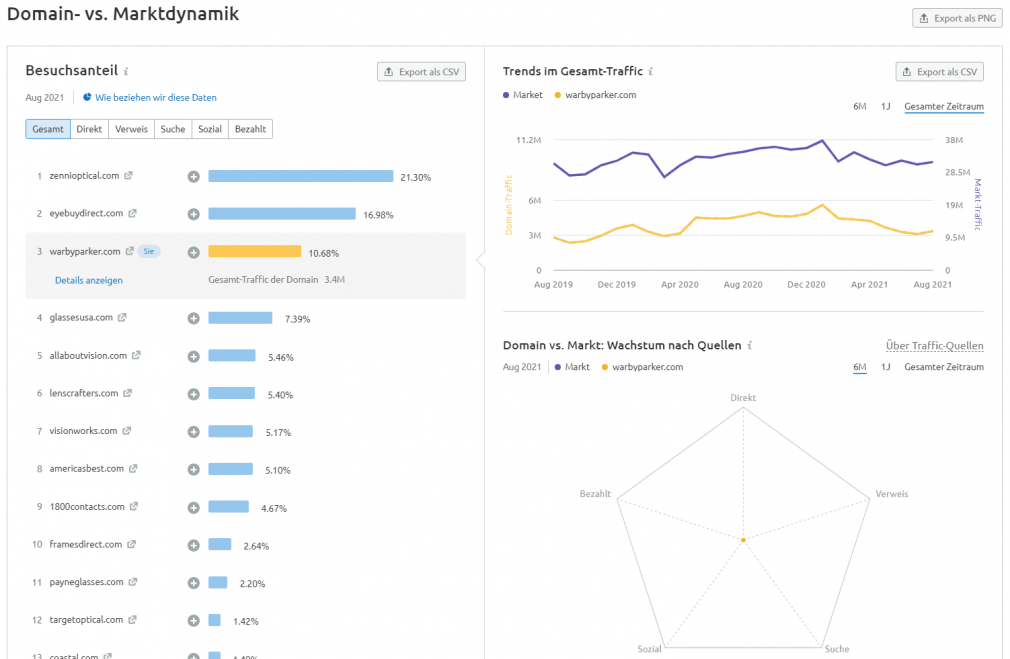This screenshot has height=659, width=1010.
Task: Select Gesamter Zeitraum for trends chart
Action: [944, 106]
